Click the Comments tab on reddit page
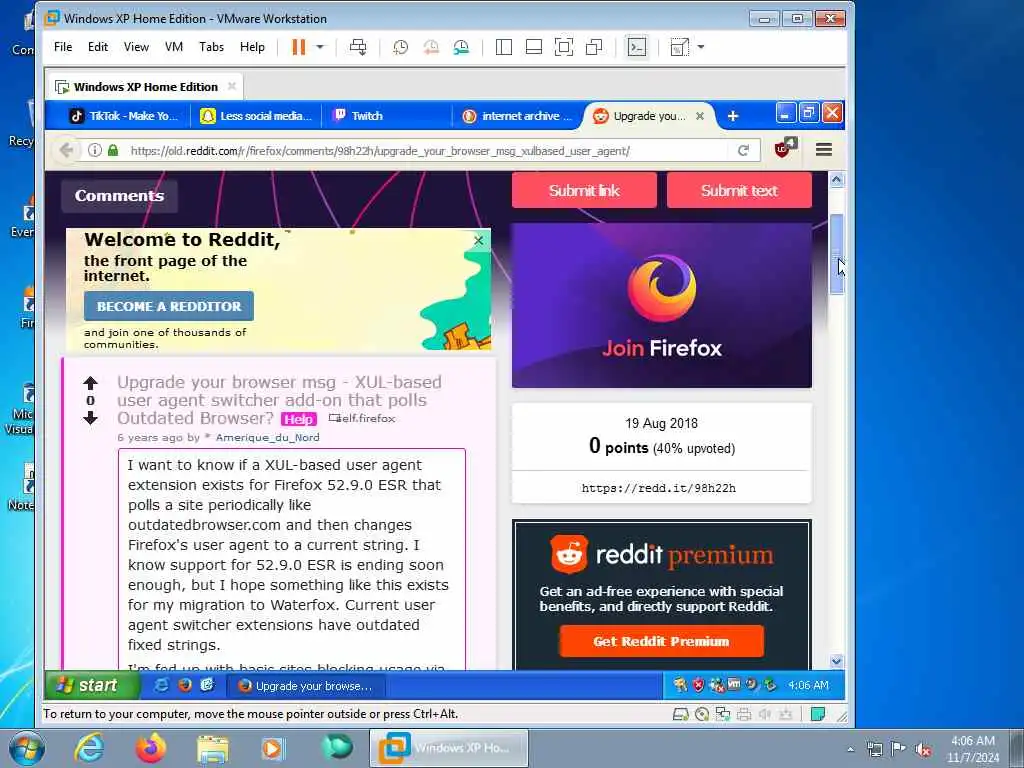Screen dimensions: 1024x768 point(119,195)
